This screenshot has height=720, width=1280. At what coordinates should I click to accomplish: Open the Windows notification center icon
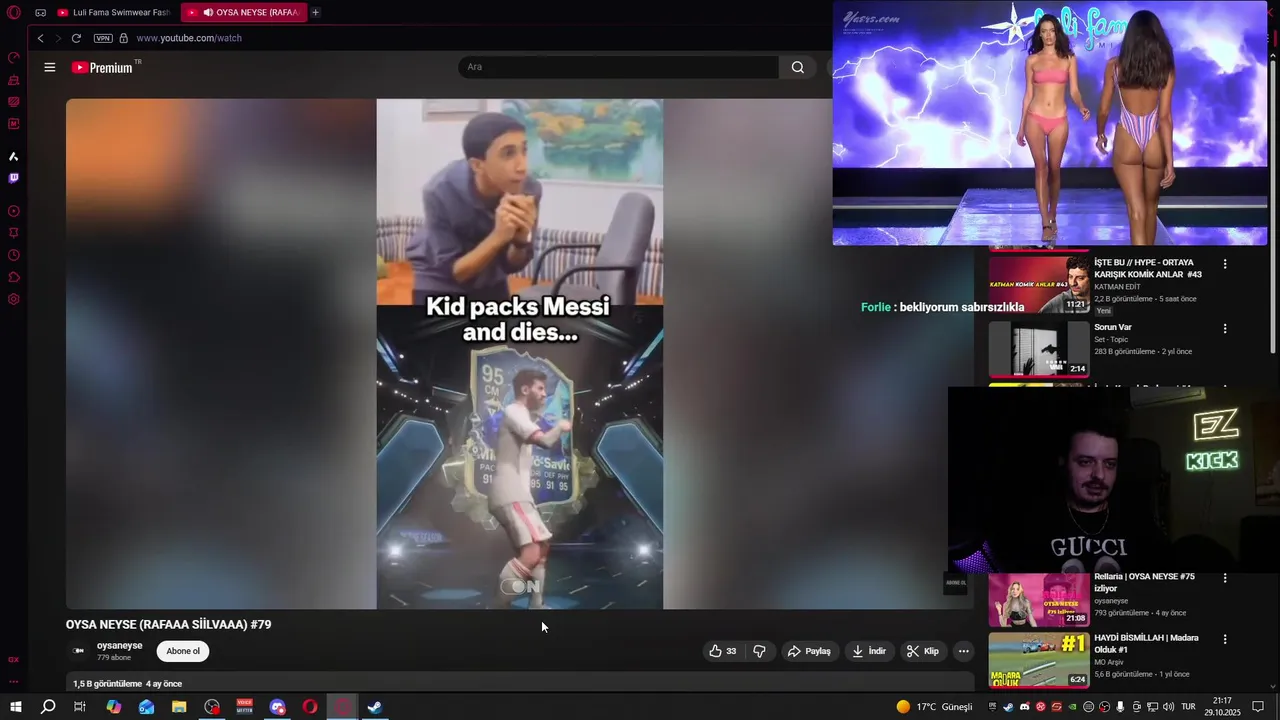tap(1258, 707)
